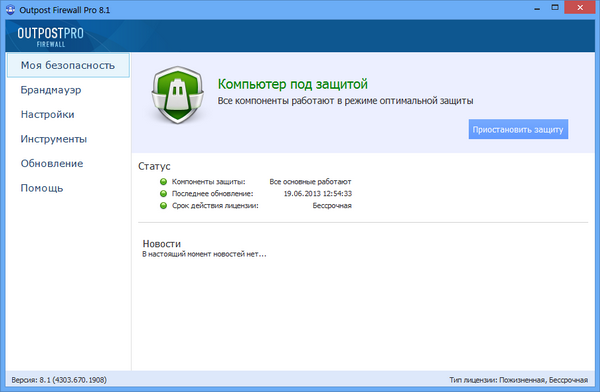Click the Компоненты защиты label

(x=209, y=181)
